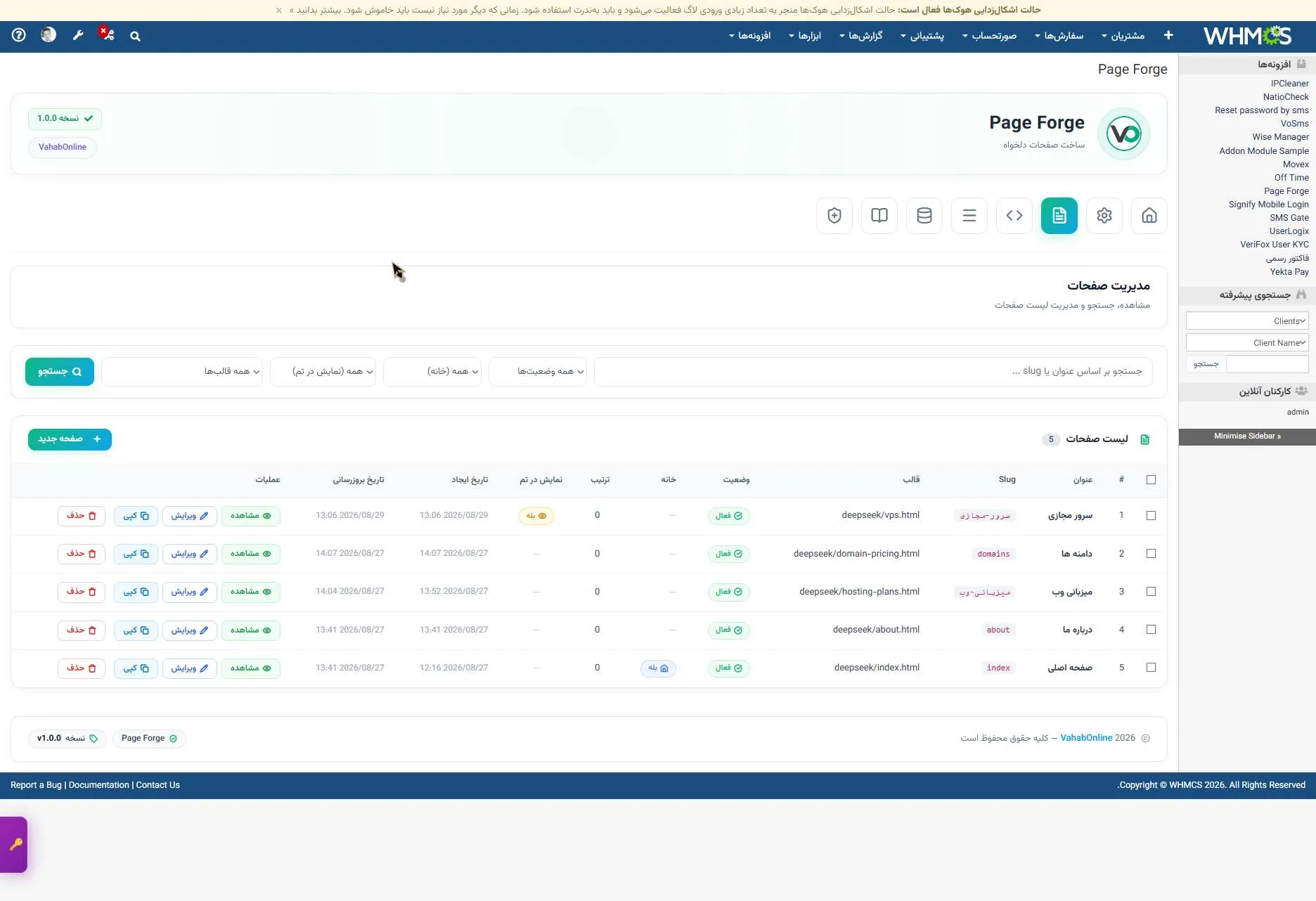Screen dimensions: 1316x901
Task: Open the همه قالب‌ها template filter dropdown
Action: tap(182, 371)
